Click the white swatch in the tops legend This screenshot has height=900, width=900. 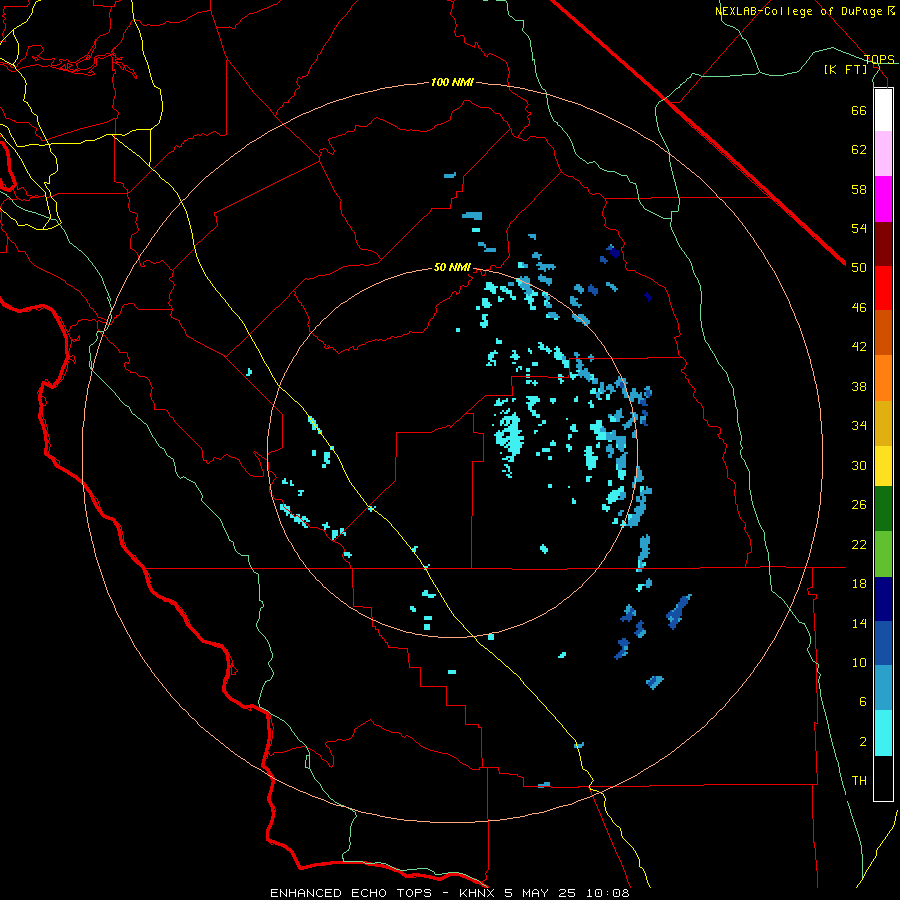point(883,110)
